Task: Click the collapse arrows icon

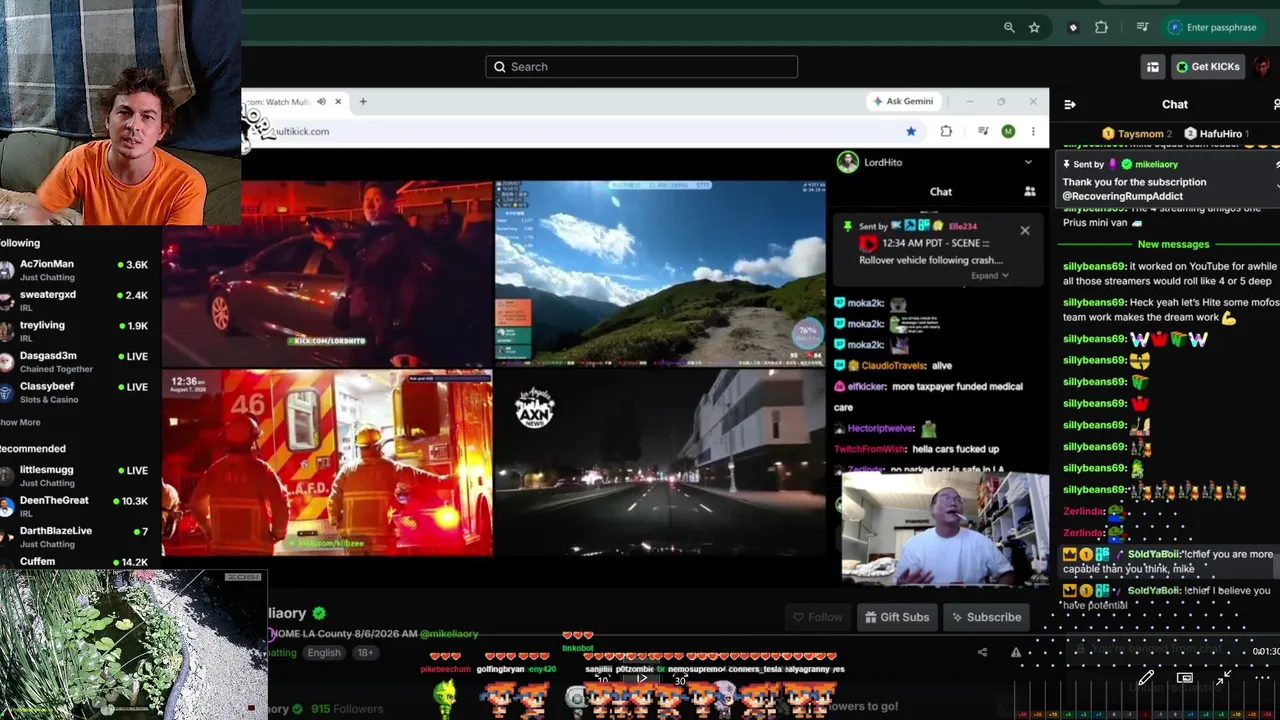Action: click(x=1223, y=678)
